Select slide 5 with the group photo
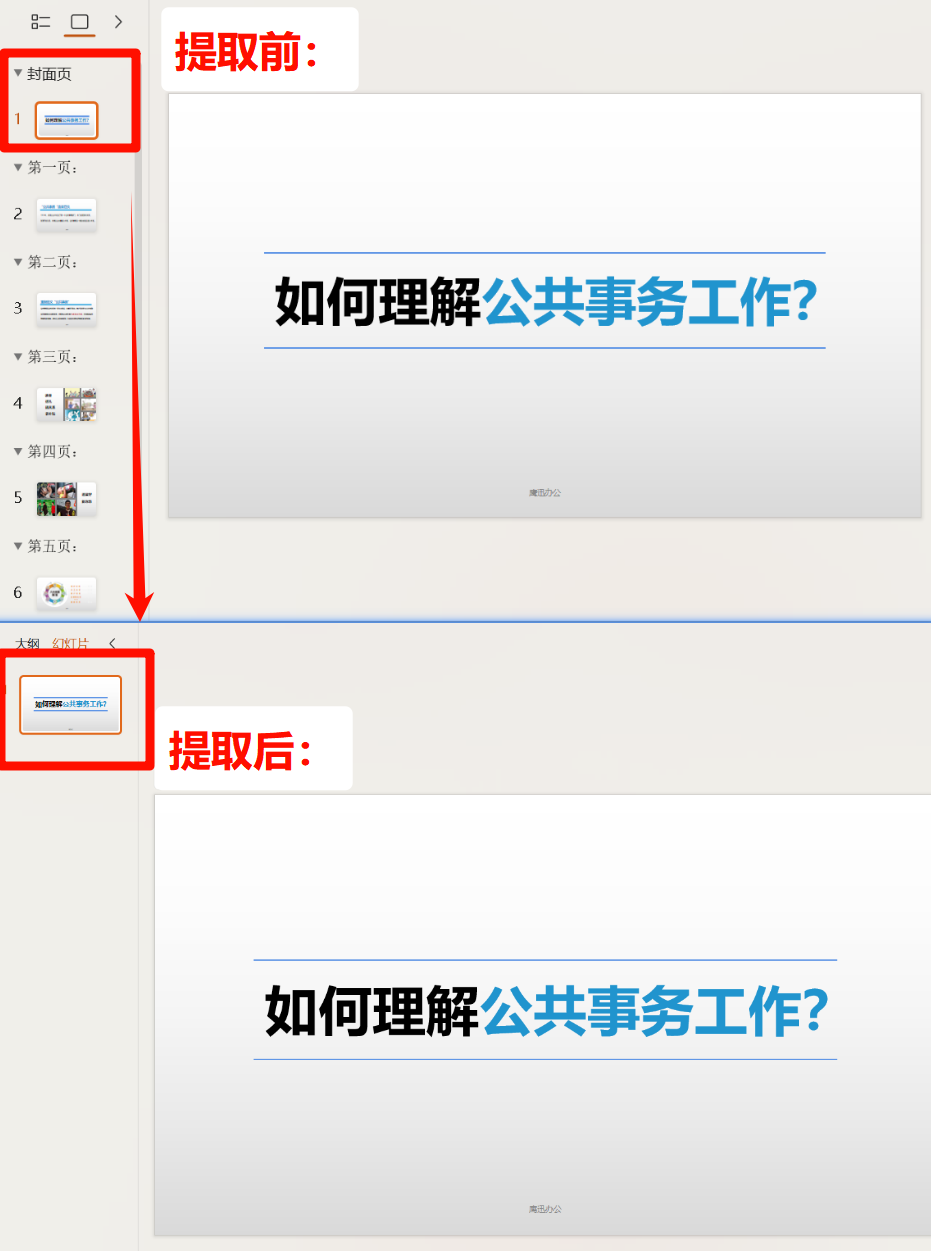 (x=67, y=497)
